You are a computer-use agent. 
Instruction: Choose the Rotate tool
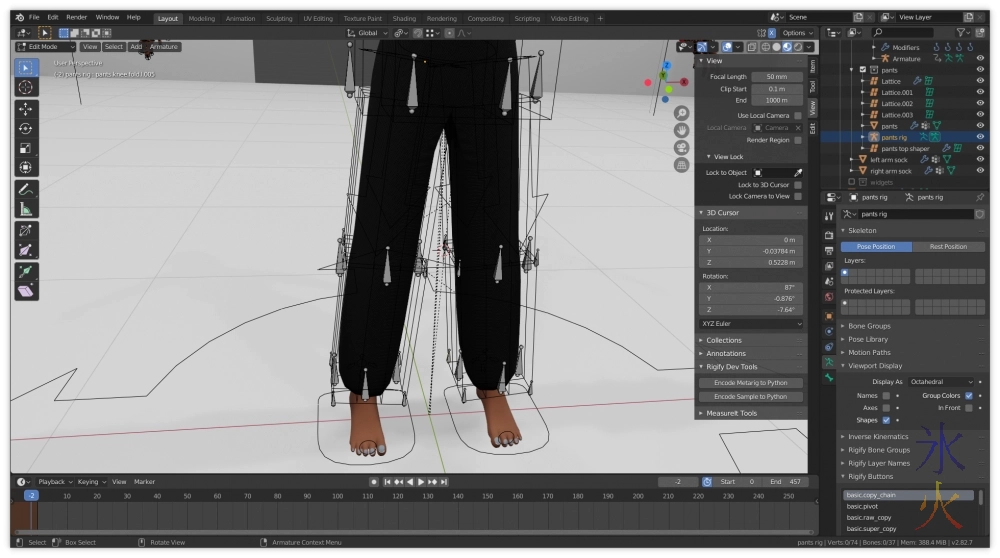click(26, 129)
